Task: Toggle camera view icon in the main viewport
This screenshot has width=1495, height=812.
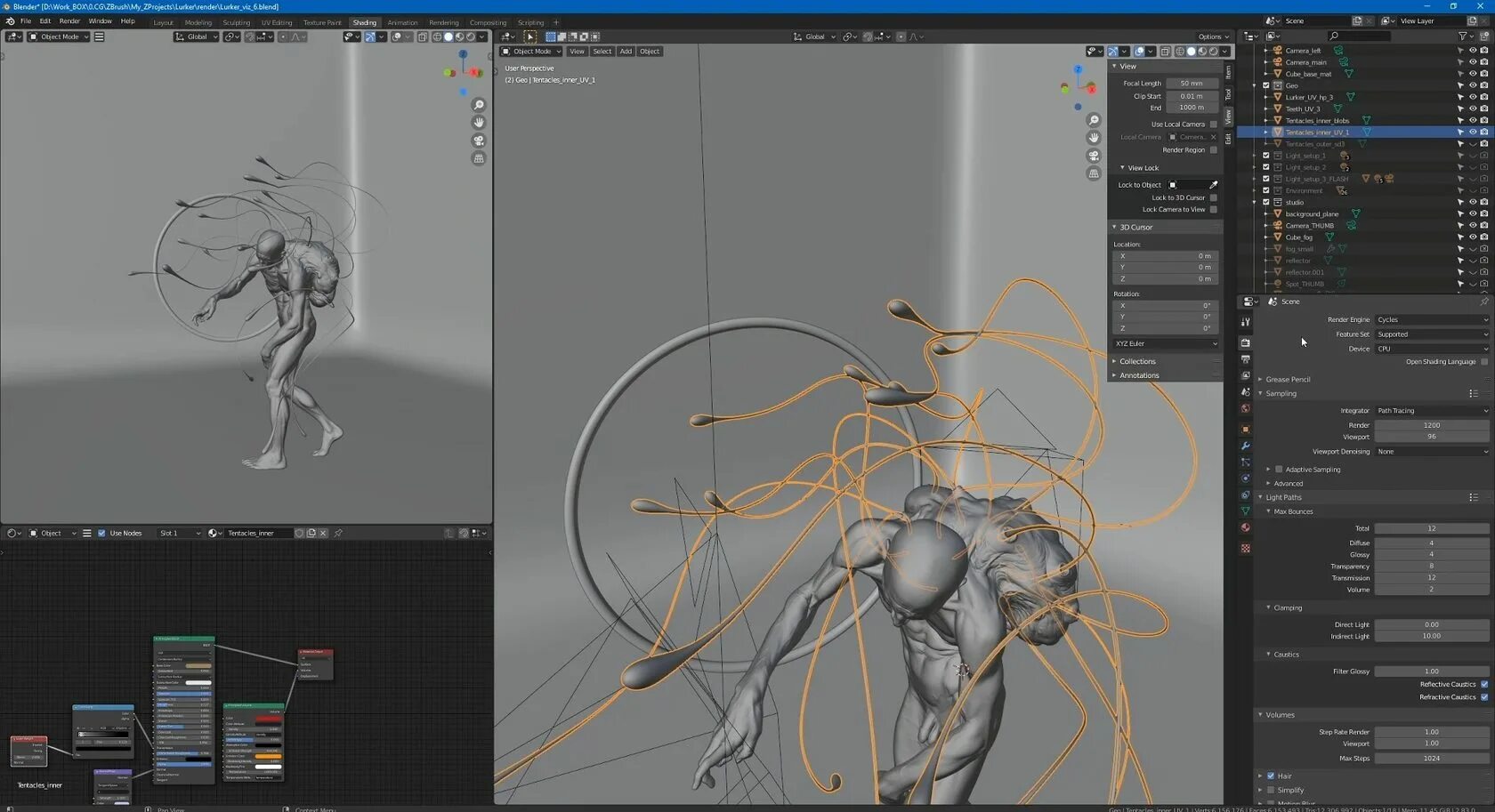Action: click(x=1095, y=156)
